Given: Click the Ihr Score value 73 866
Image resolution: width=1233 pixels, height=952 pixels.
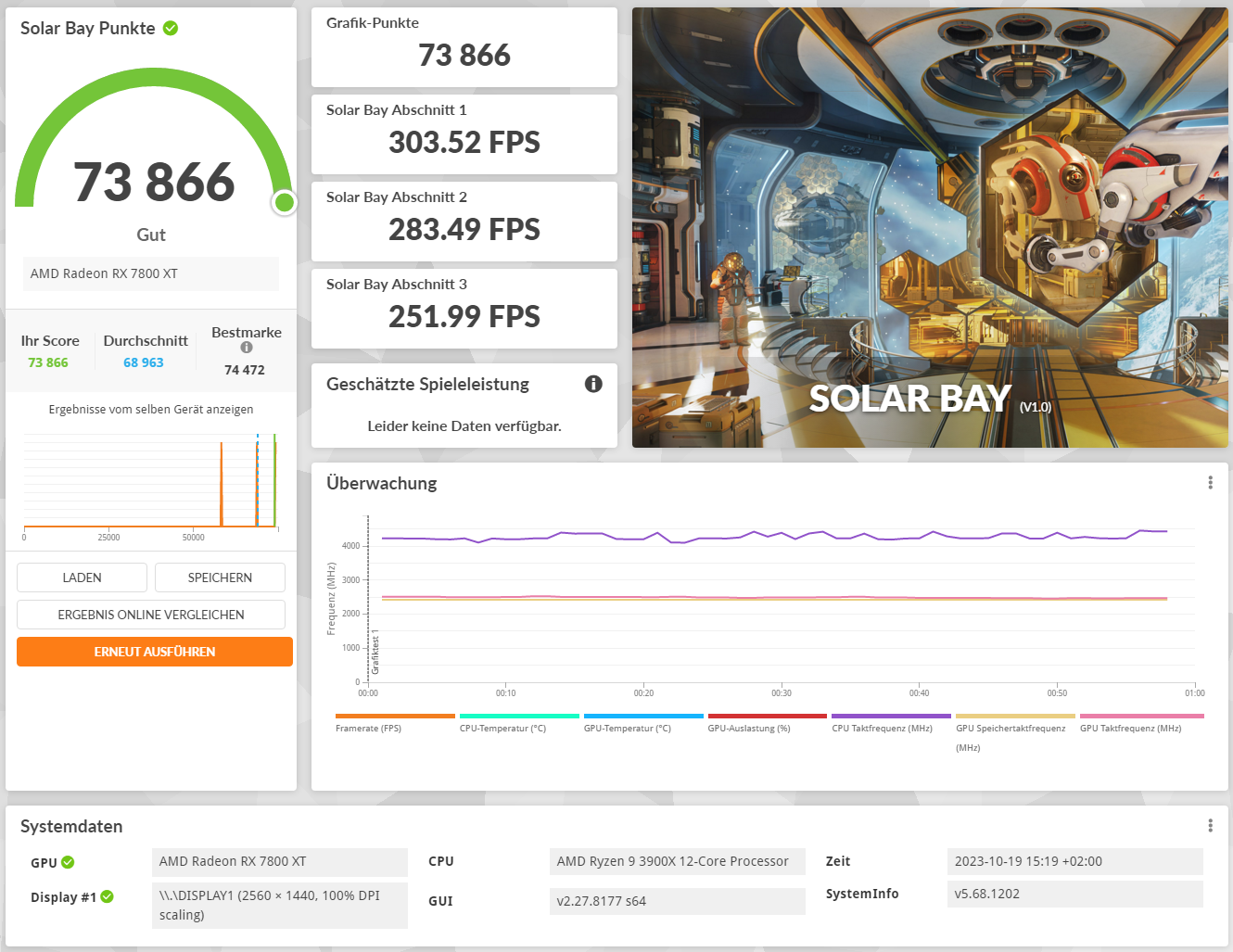Looking at the screenshot, I should click(x=48, y=362).
